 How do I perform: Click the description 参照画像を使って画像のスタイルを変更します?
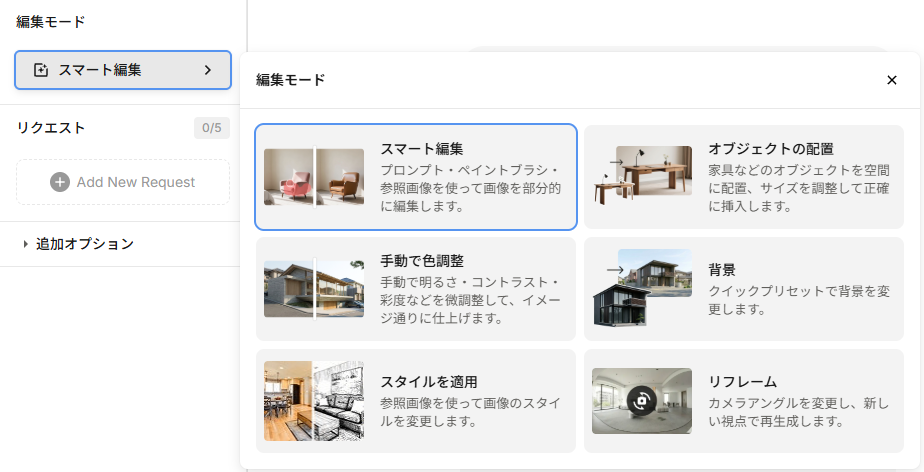point(471,412)
